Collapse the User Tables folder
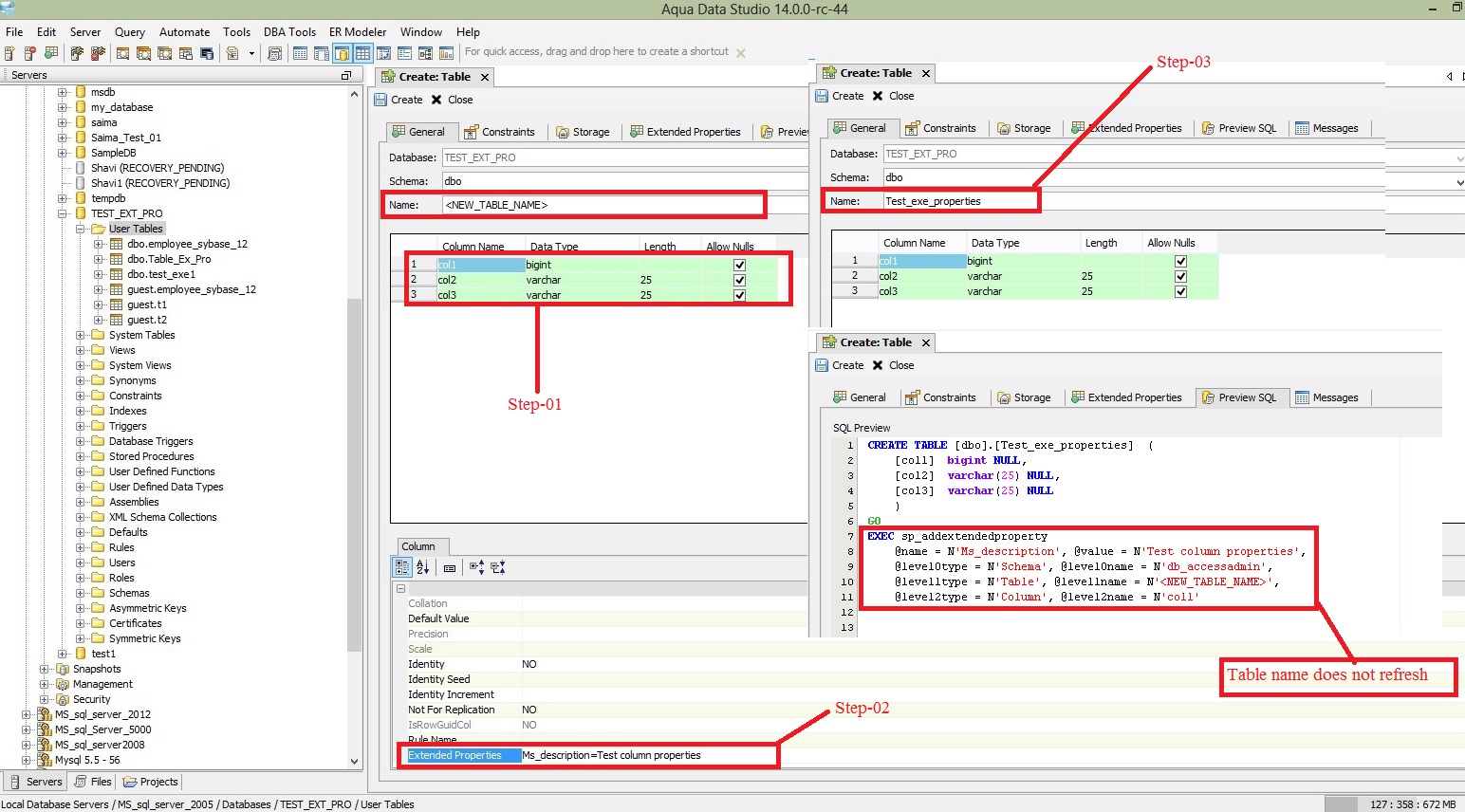Image resolution: width=1465 pixels, height=812 pixels. 81,229
